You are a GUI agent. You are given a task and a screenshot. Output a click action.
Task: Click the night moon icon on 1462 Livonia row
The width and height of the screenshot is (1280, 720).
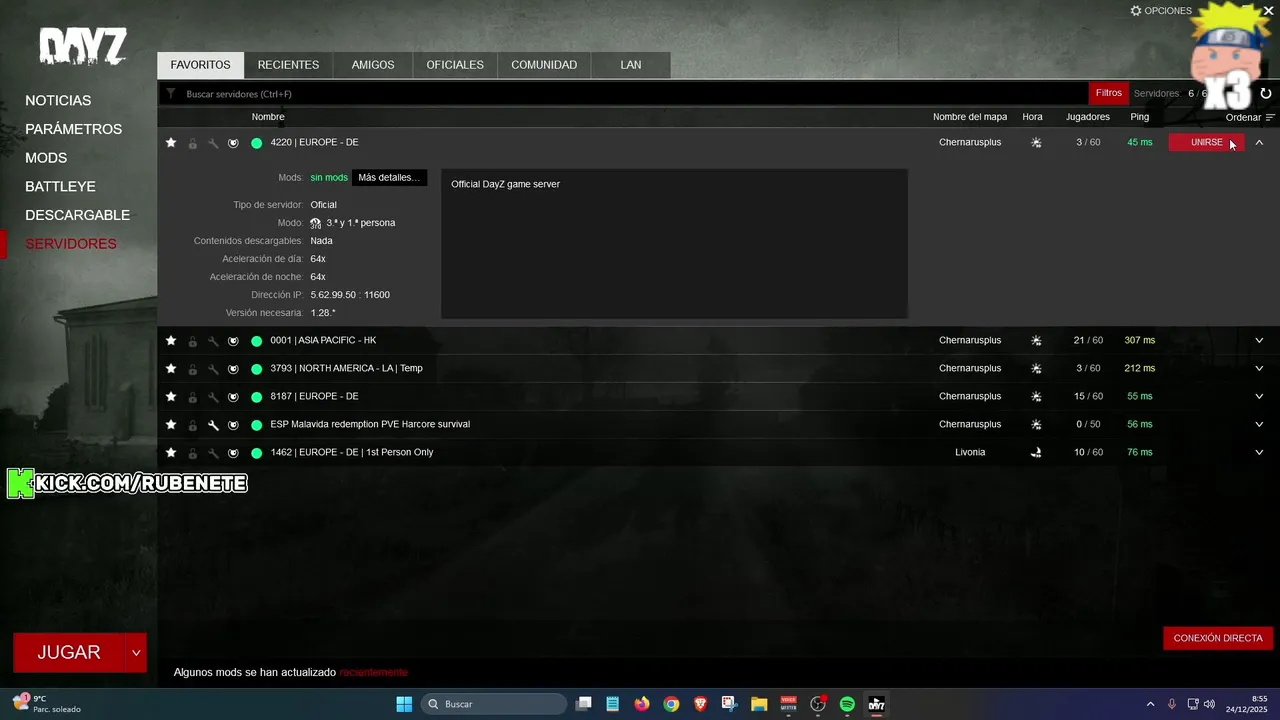tap(1036, 453)
